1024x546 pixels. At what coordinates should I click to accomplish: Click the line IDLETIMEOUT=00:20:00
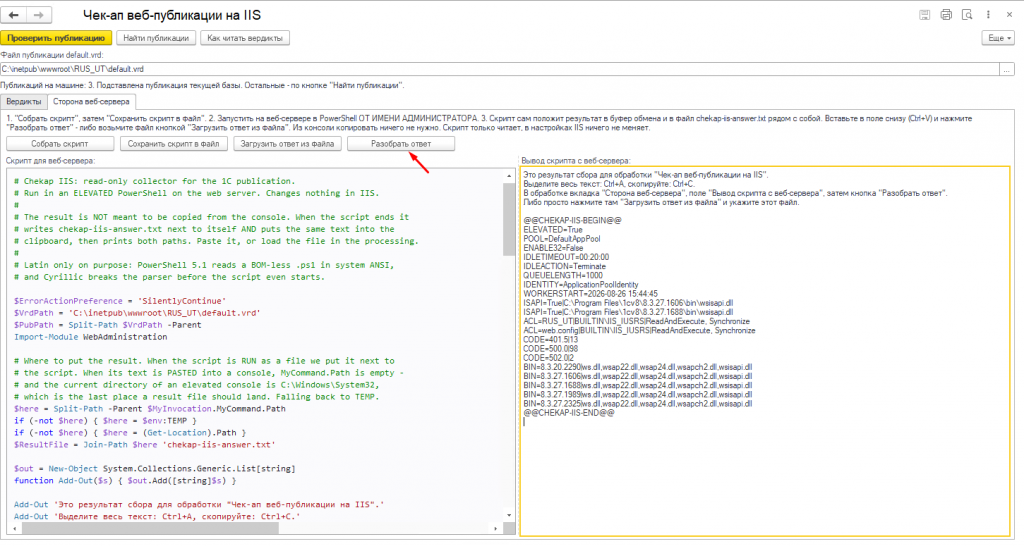coord(566,257)
